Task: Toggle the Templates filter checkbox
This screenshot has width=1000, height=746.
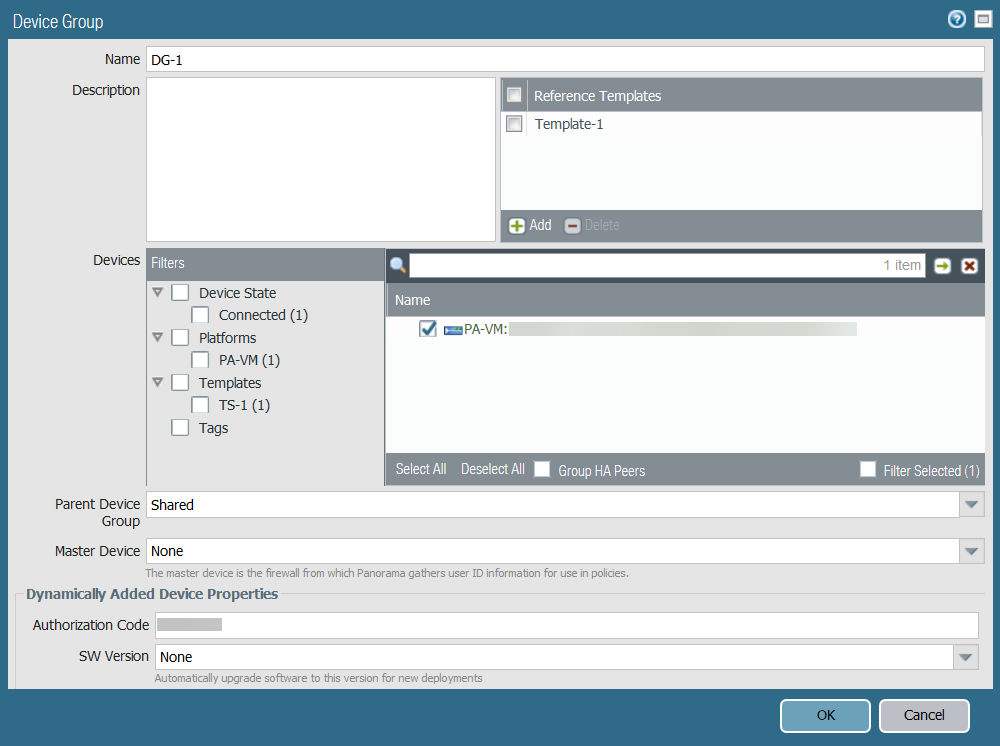Action: [x=180, y=383]
